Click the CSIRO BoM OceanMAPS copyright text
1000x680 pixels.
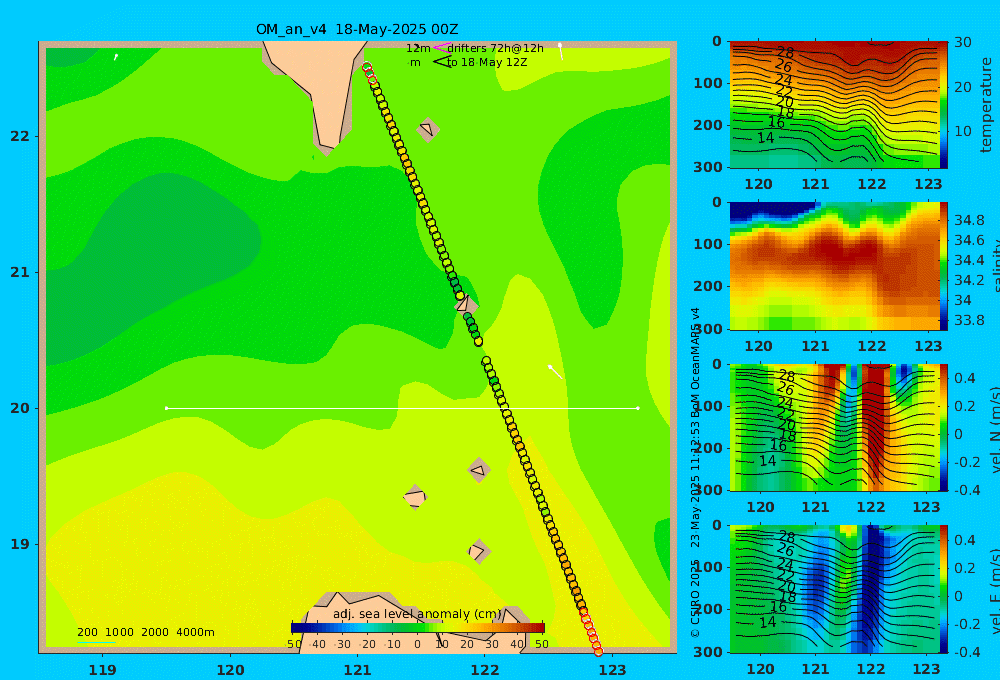[x=695, y=472]
